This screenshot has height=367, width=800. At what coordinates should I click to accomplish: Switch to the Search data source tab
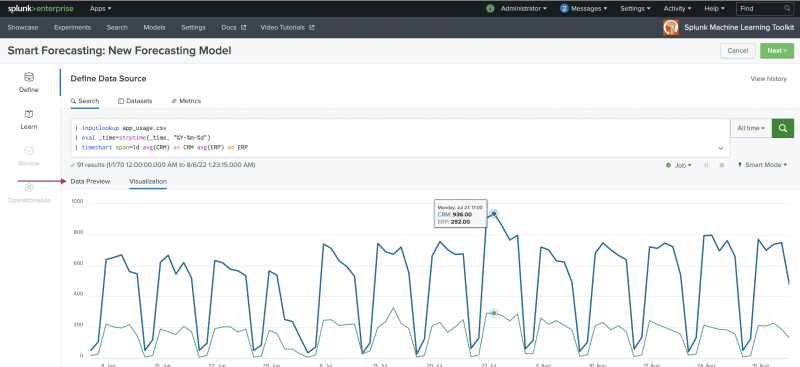click(85, 101)
